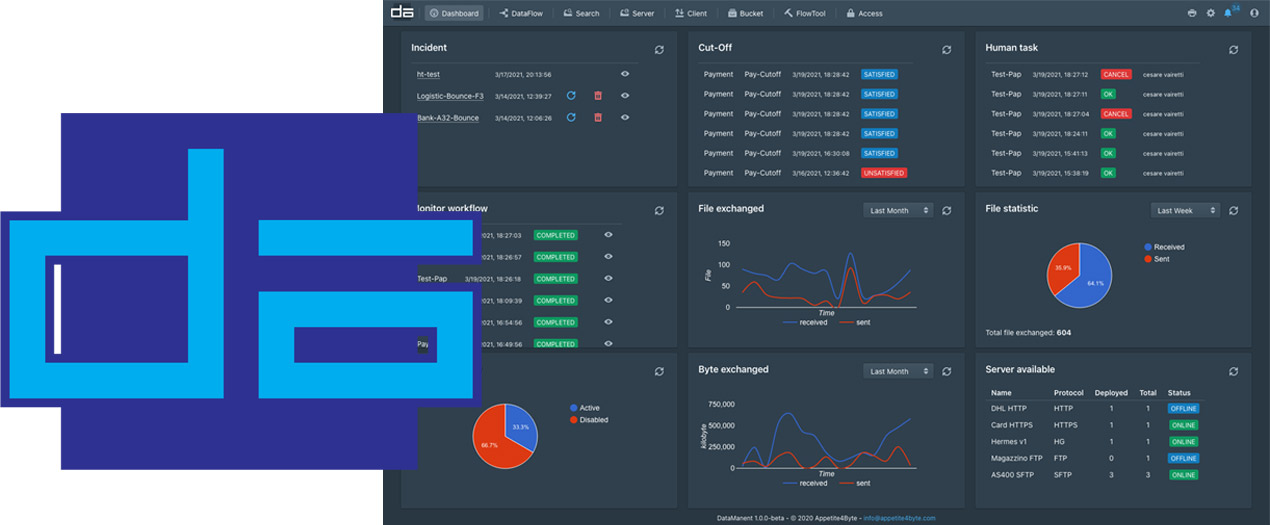Click the user info icon at far right
The height and width of the screenshot is (525, 1270).
point(1254,13)
